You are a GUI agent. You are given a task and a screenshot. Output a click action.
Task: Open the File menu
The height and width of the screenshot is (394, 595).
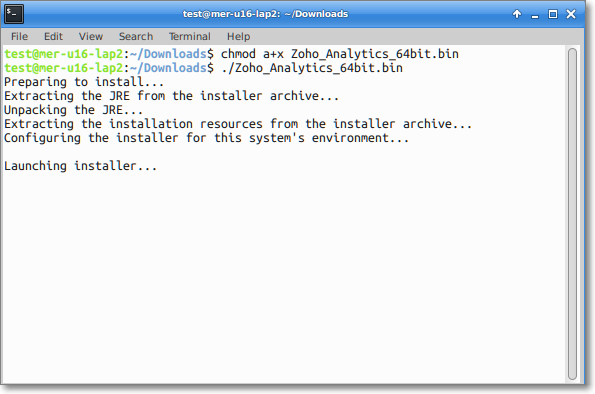point(19,36)
